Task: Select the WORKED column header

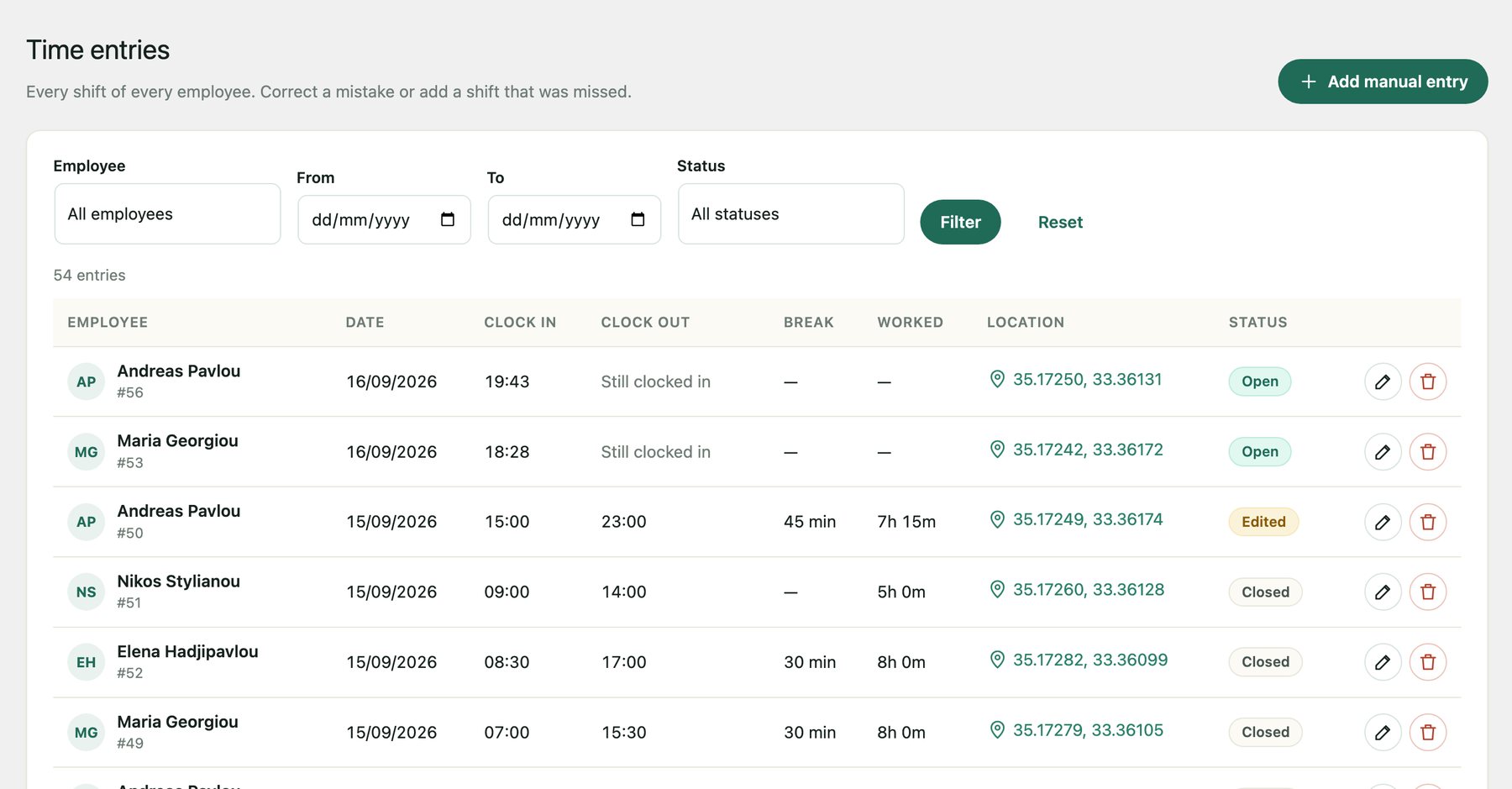Action: [911, 323]
